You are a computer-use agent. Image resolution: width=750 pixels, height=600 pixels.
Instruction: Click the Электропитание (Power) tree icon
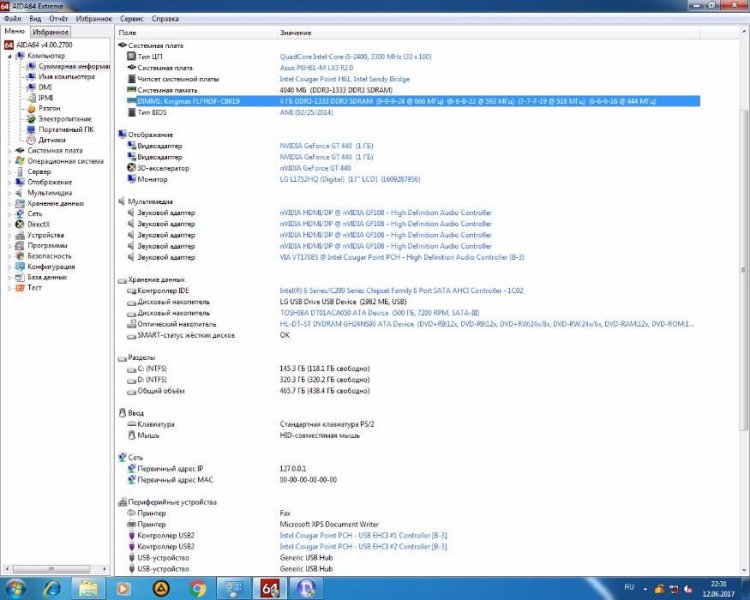click(31, 119)
